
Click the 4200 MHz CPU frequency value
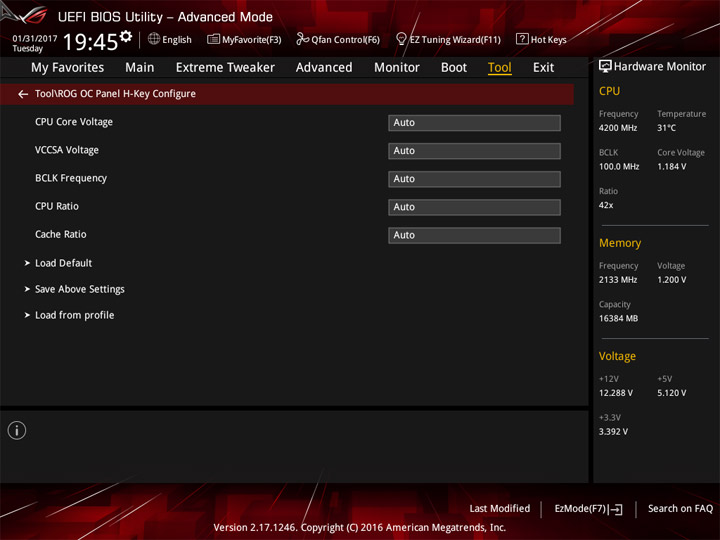pyautogui.click(x=618, y=128)
